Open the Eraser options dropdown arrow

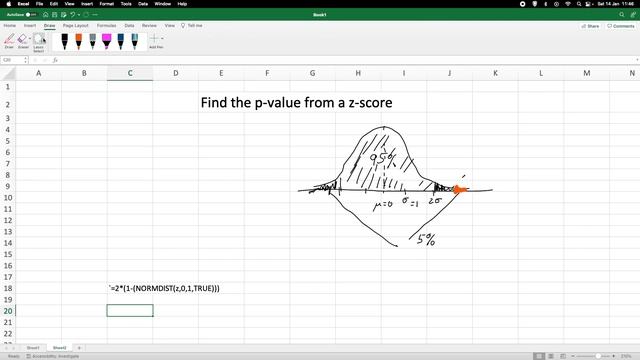[30, 38]
